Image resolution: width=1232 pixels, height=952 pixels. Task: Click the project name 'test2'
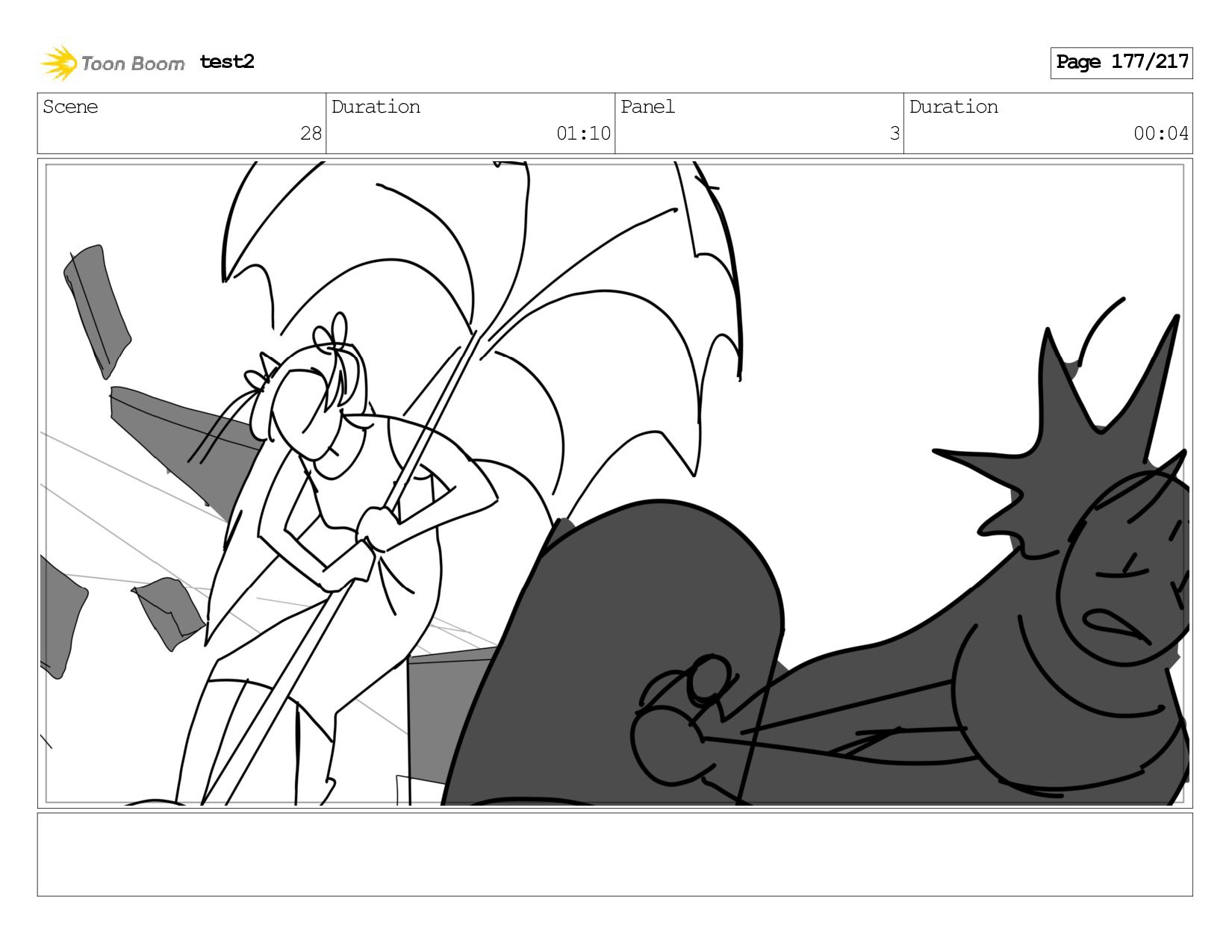(x=227, y=62)
